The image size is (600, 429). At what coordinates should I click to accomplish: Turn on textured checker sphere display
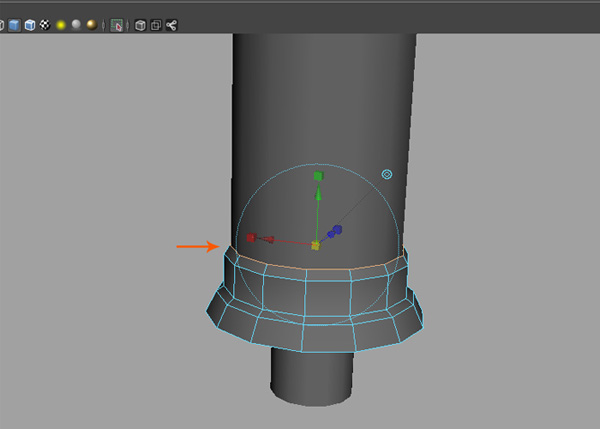click(x=44, y=25)
